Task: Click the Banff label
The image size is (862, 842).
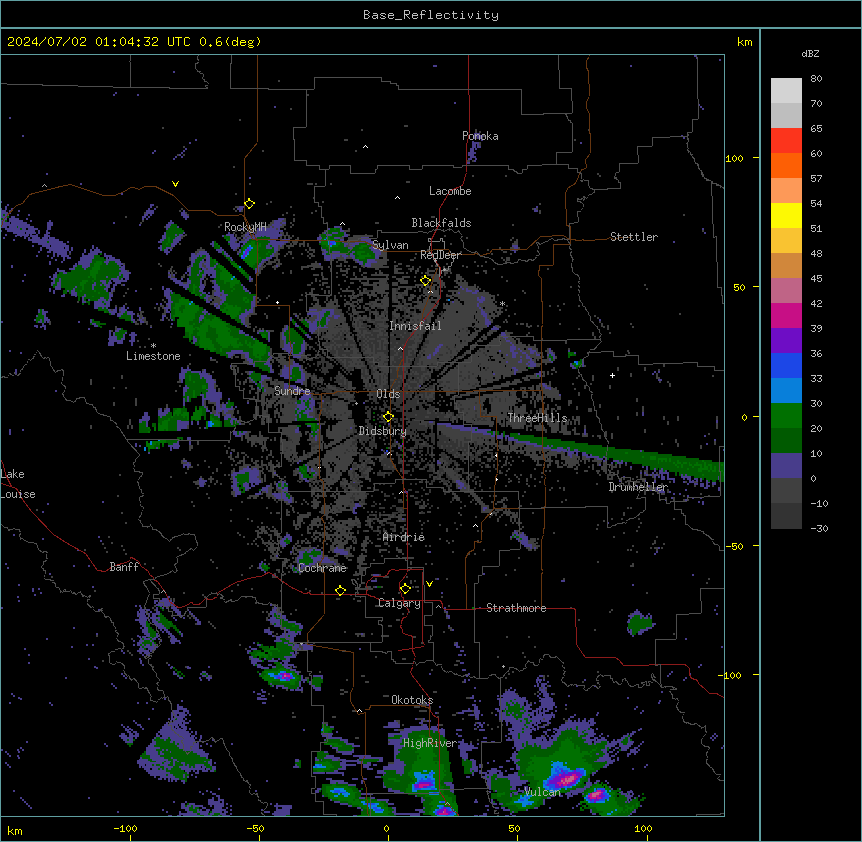Action: click(x=124, y=567)
